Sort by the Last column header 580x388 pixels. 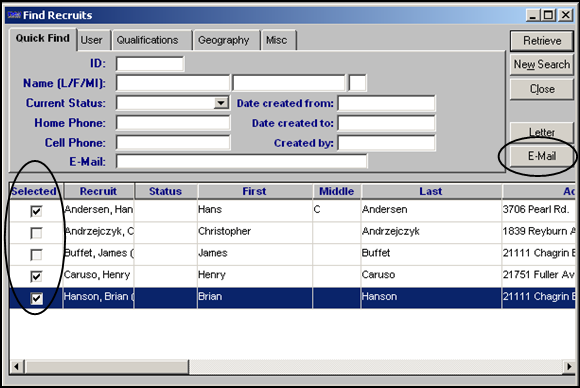[431, 191]
